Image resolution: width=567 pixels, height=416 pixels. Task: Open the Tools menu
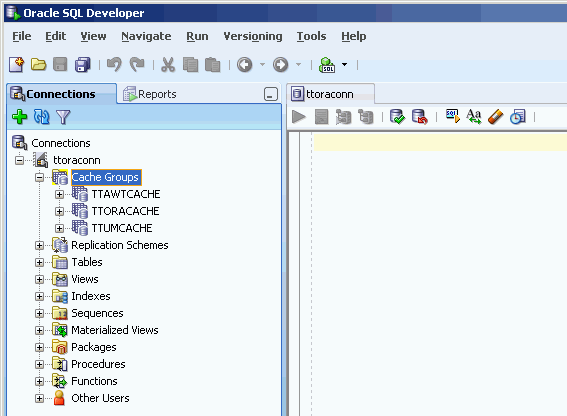tap(311, 36)
